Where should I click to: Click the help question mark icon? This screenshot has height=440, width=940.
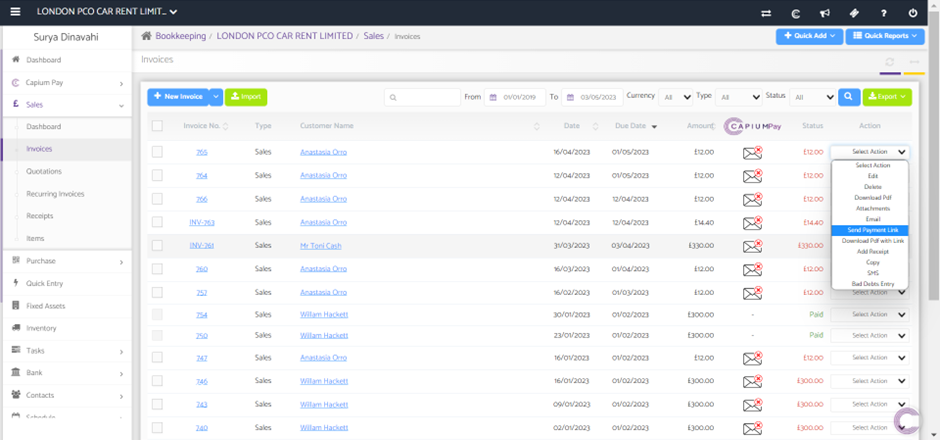(x=884, y=13)
